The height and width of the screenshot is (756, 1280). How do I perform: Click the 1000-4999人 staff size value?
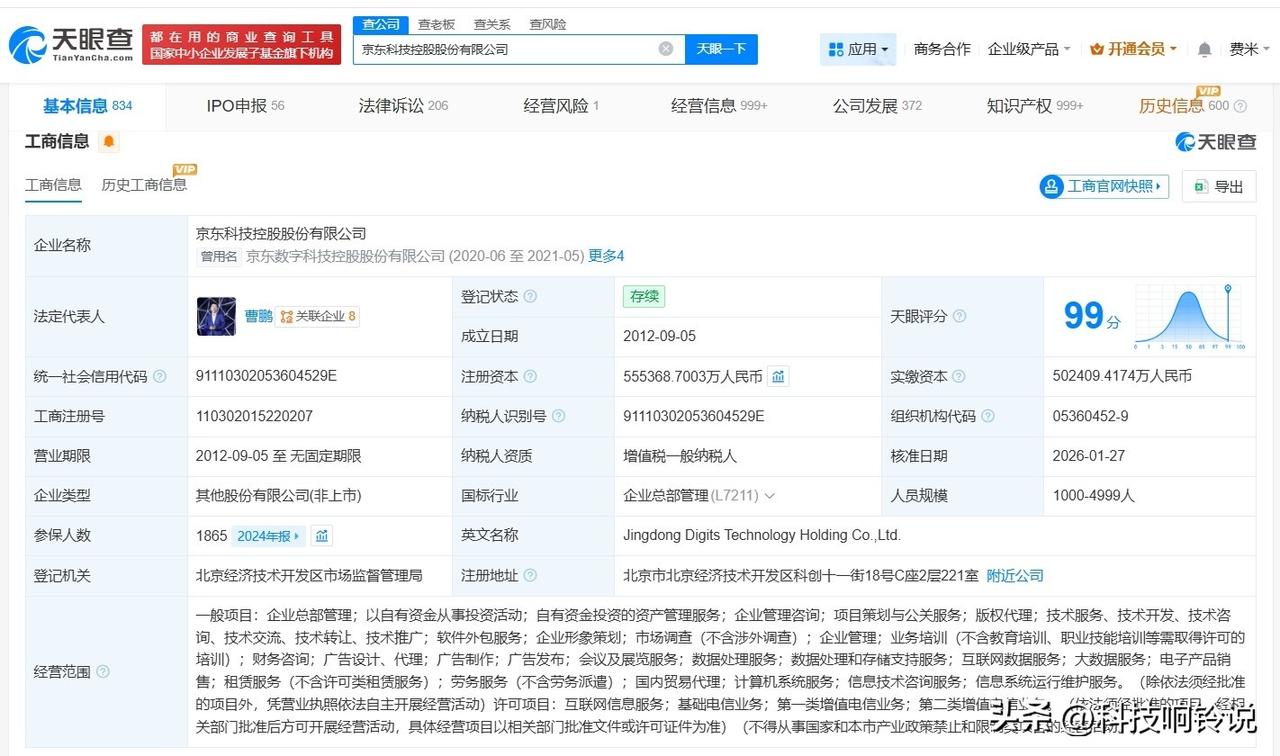1093,496
